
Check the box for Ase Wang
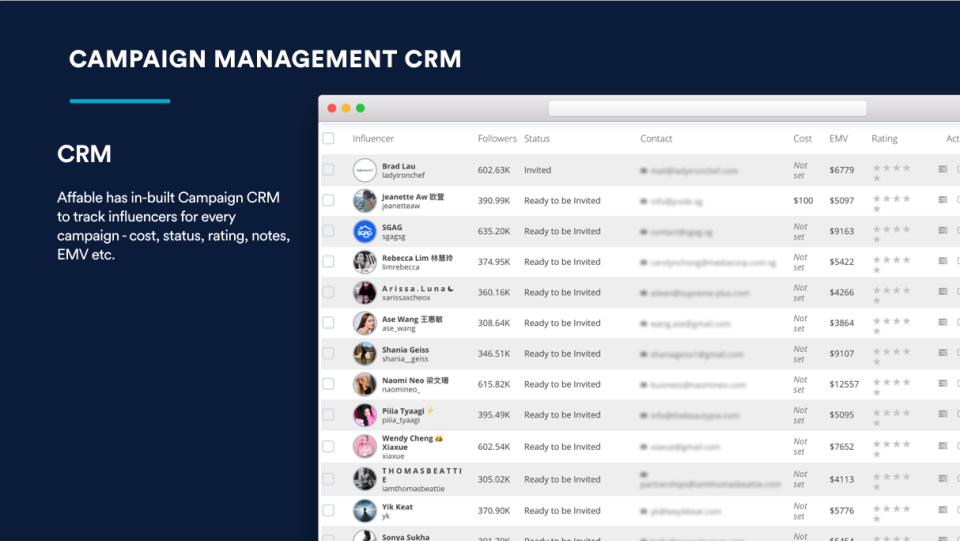pos(329,323)
